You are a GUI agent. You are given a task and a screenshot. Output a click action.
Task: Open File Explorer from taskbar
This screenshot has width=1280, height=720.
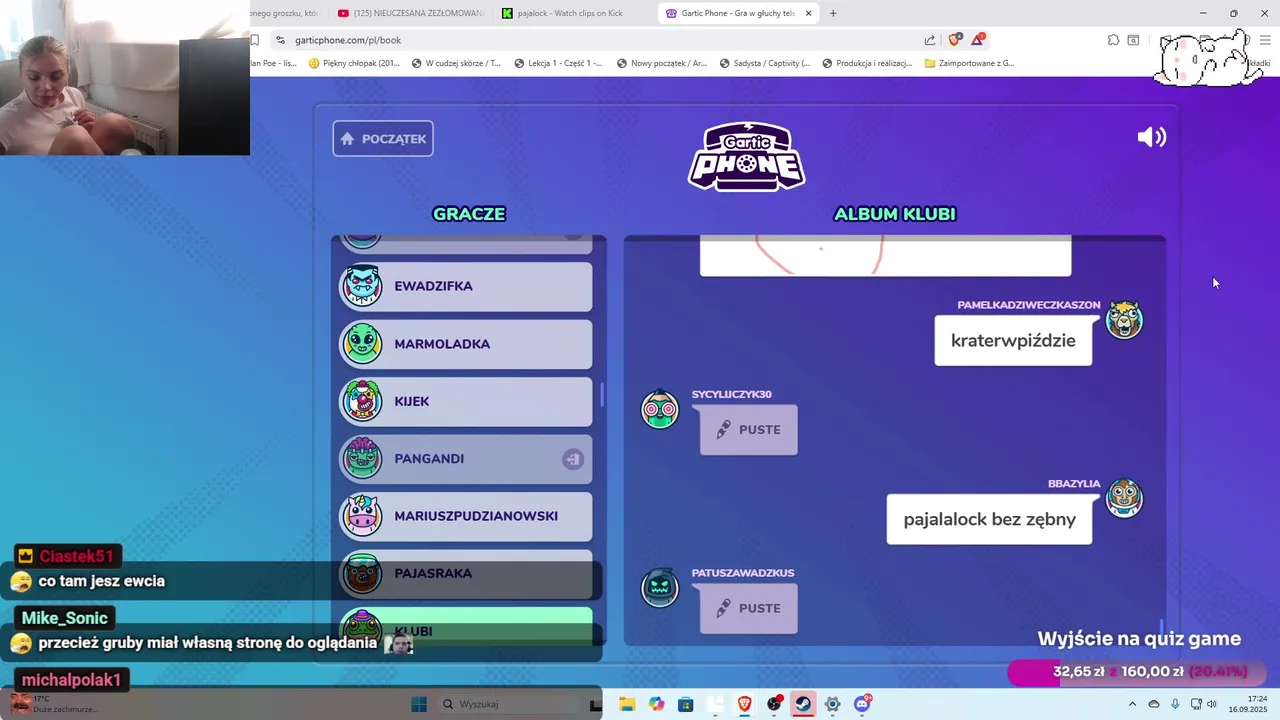tap(627, 704)
